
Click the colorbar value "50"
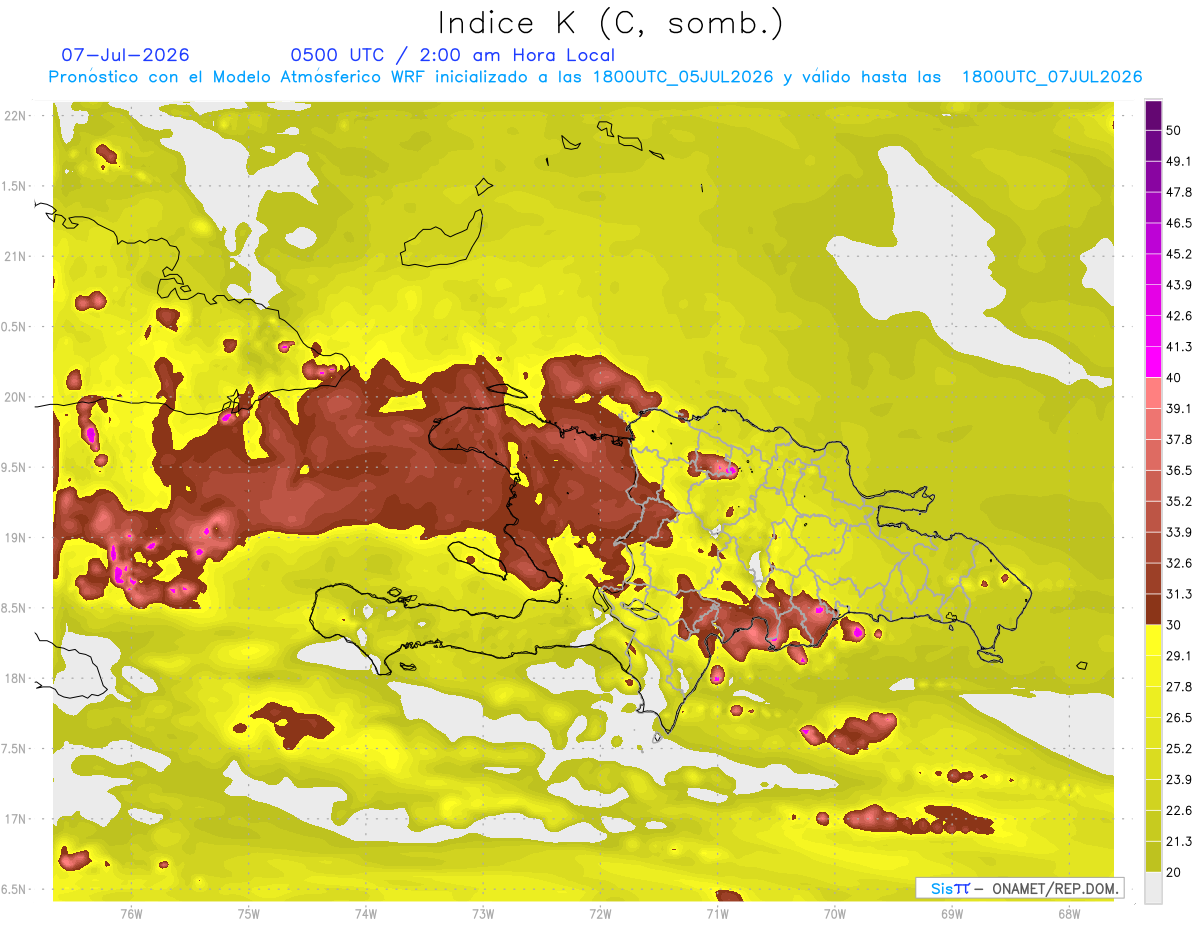(x=1174, y=131)
